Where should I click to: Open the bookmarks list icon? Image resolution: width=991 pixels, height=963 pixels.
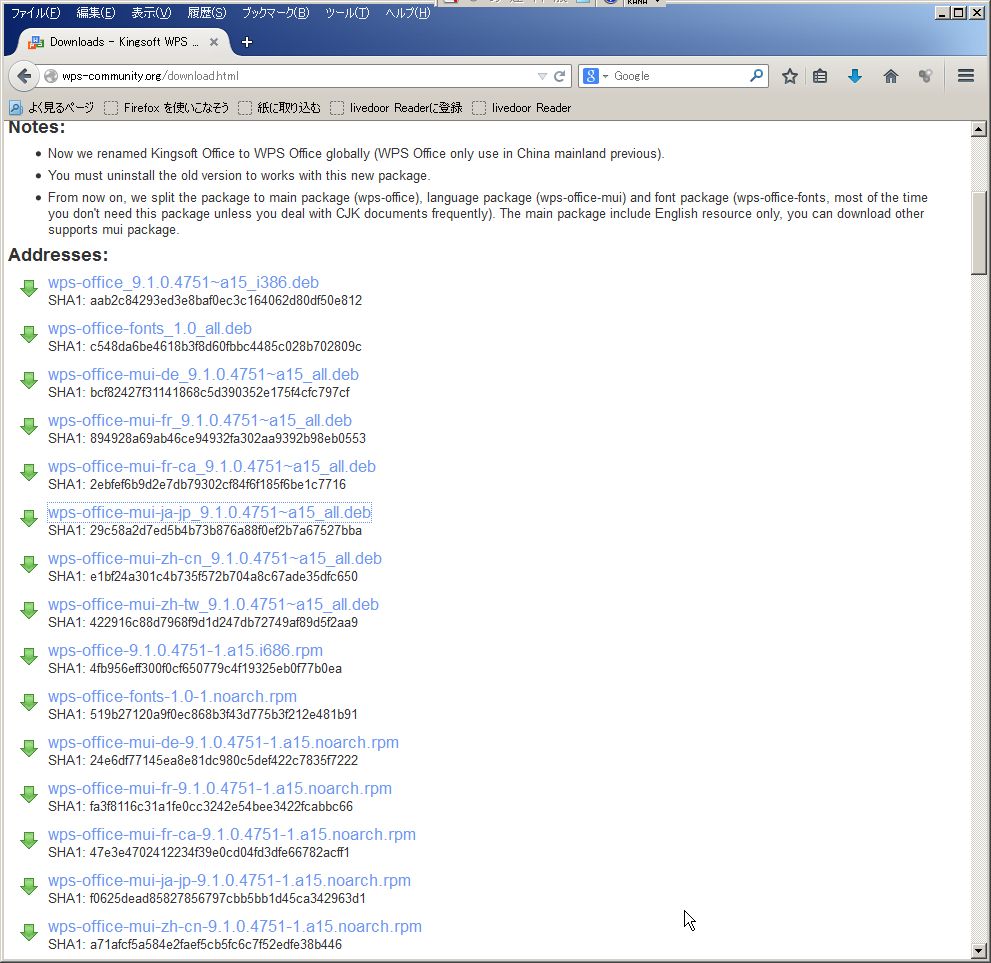coord(820,76)
